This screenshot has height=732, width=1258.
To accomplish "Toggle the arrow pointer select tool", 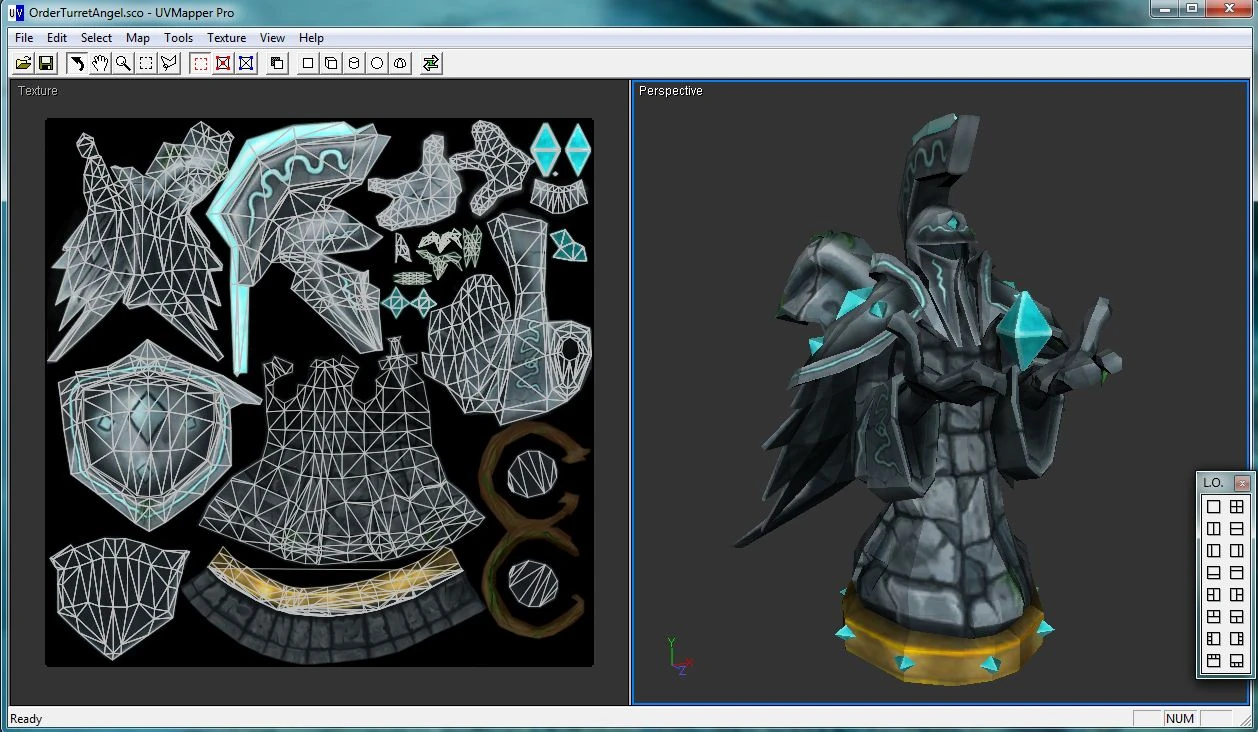I will click(x=77, y=63).
